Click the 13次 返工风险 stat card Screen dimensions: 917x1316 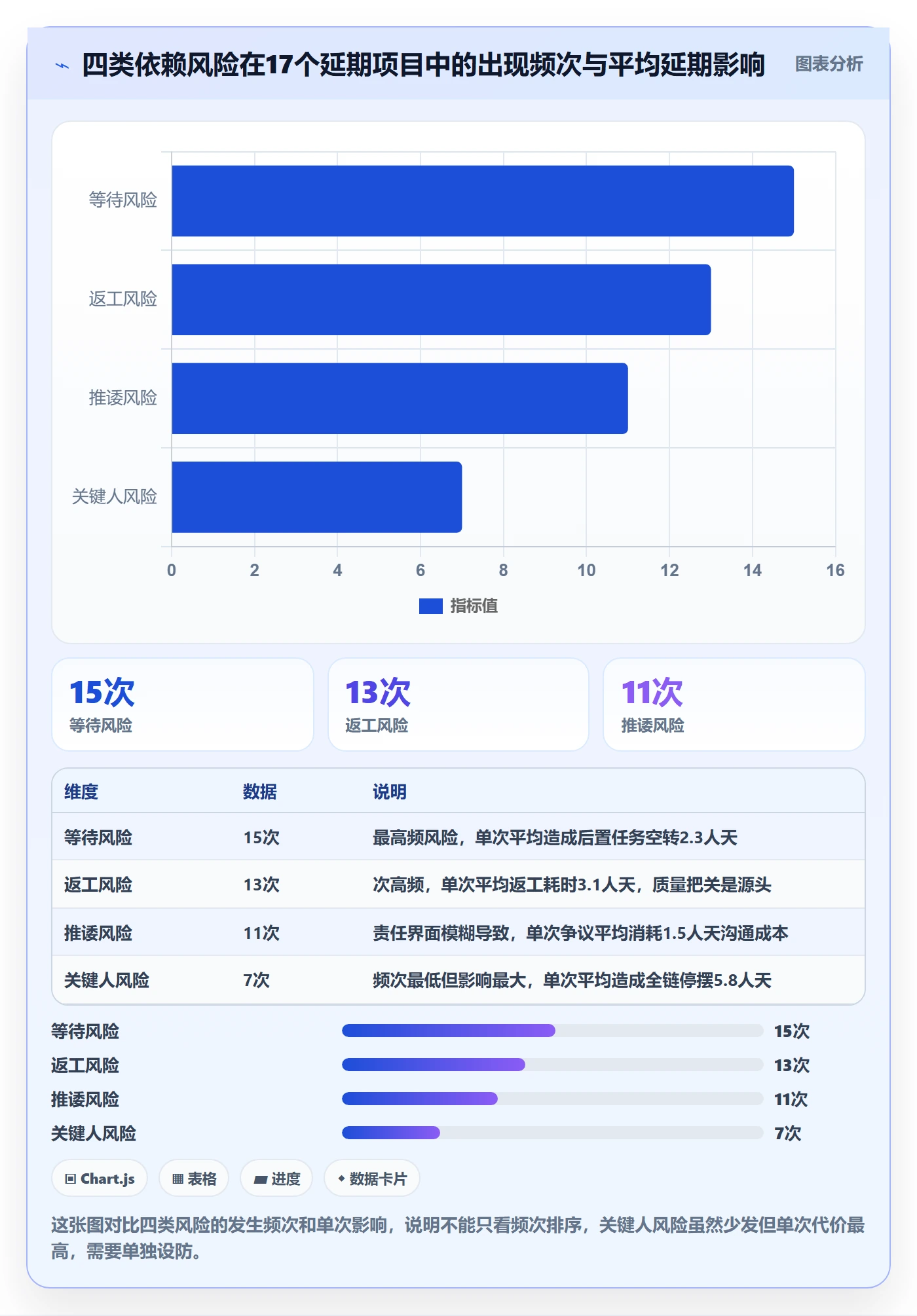pyautogui.click(x=458, y=704)
